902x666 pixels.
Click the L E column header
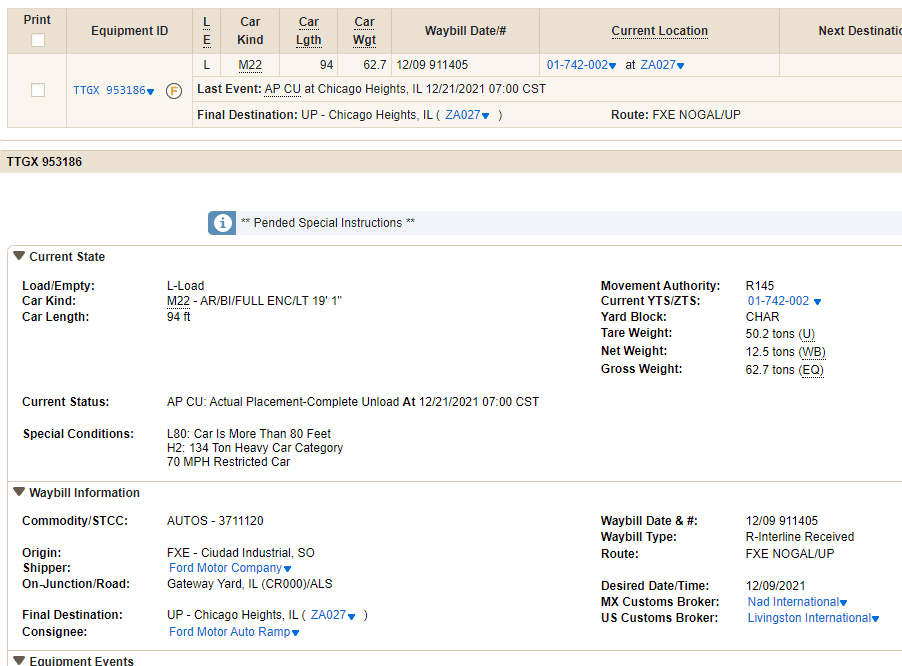coord(207,31)
